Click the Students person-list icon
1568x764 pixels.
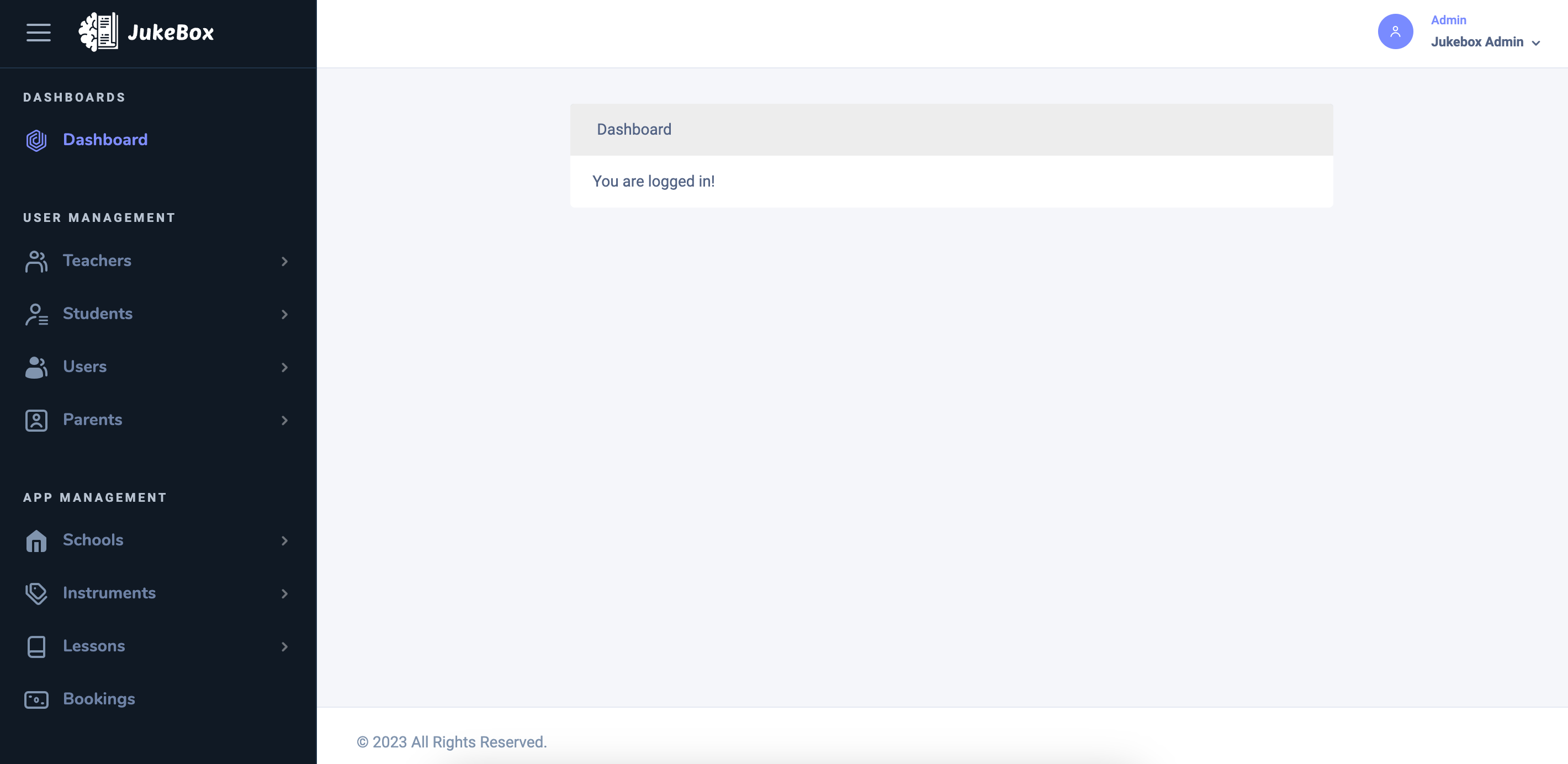[36, 314]
